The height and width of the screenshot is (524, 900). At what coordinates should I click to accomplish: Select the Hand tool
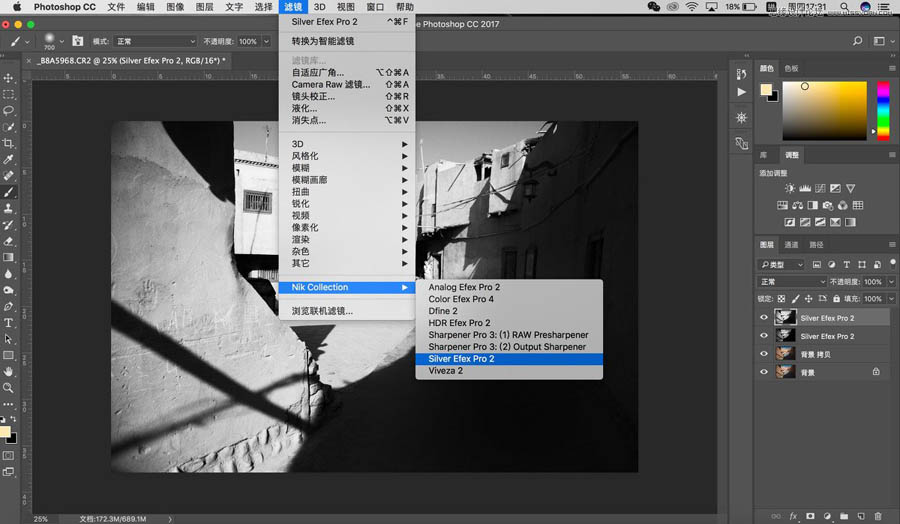[8, 372]
